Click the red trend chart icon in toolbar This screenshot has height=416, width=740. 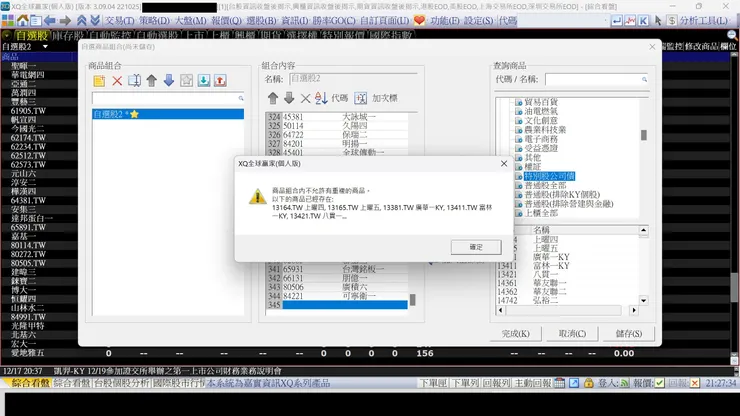(x=630, y=21)
